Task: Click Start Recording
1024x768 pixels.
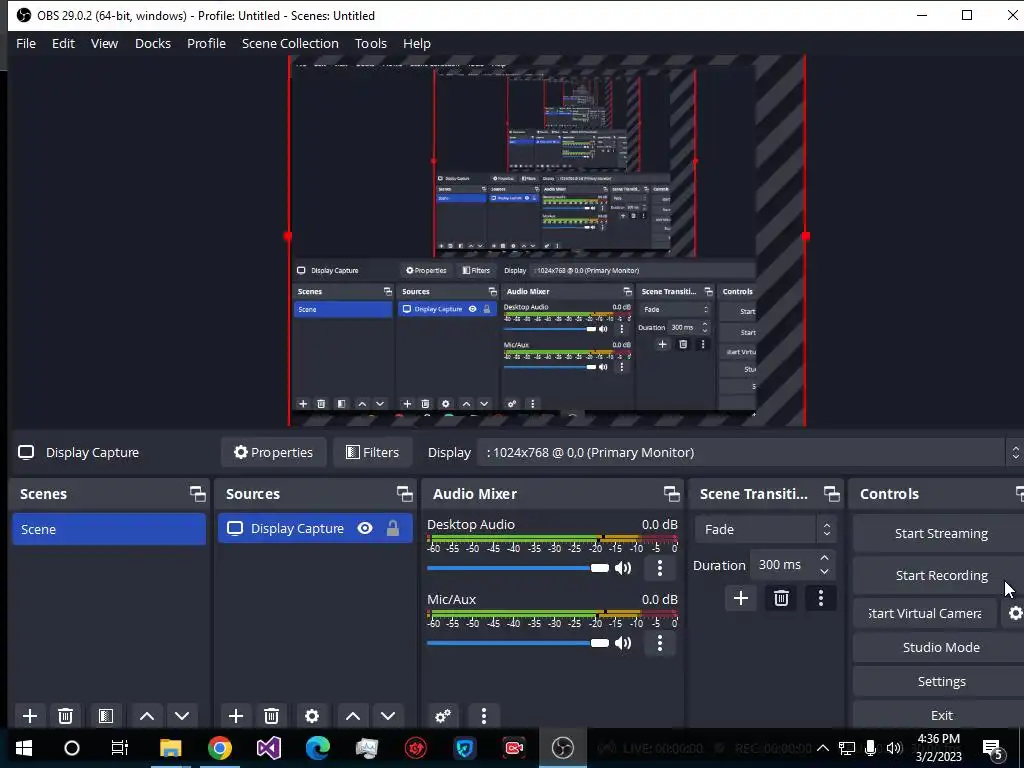Action: (x=940, y=575)
